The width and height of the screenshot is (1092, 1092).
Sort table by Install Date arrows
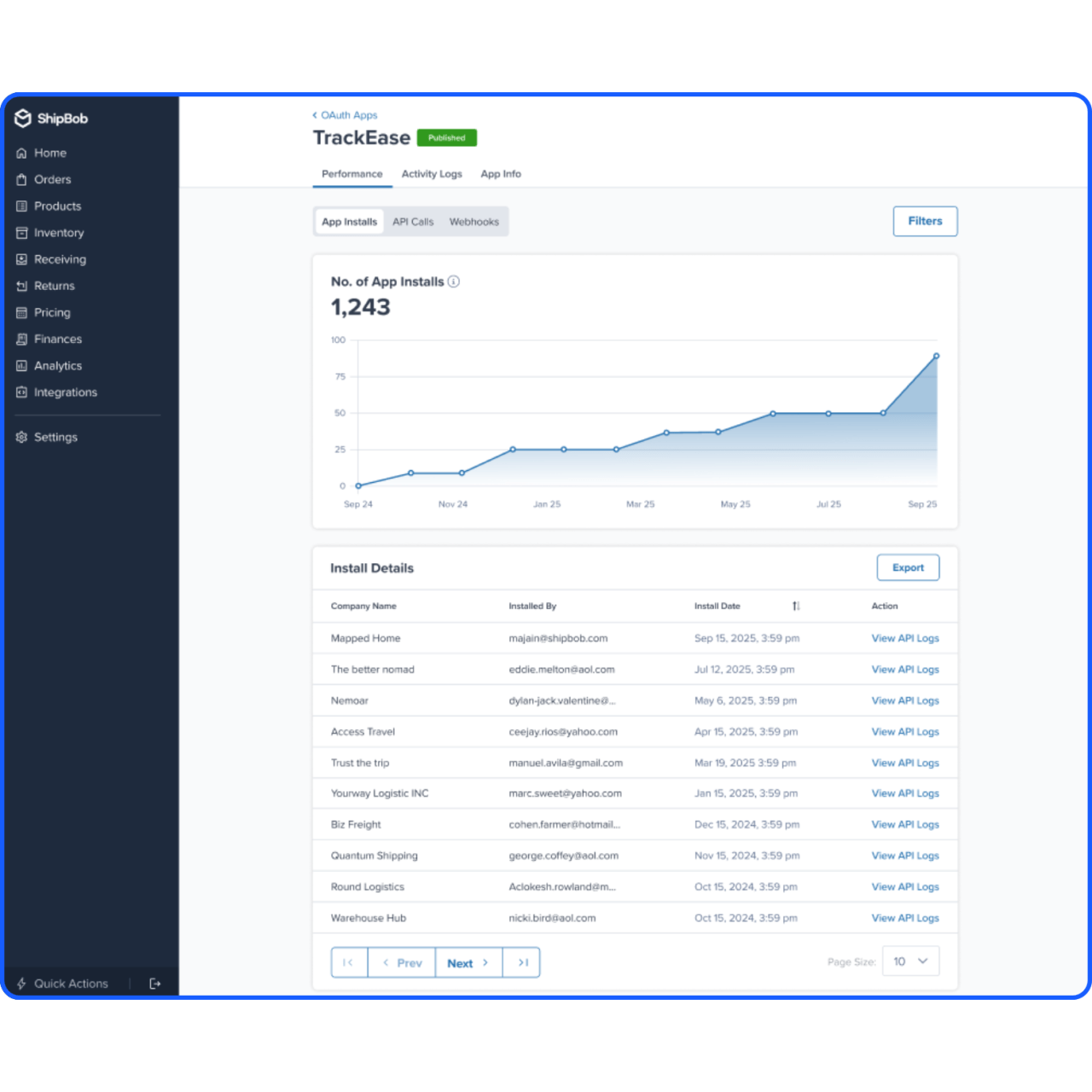point(796,606)
